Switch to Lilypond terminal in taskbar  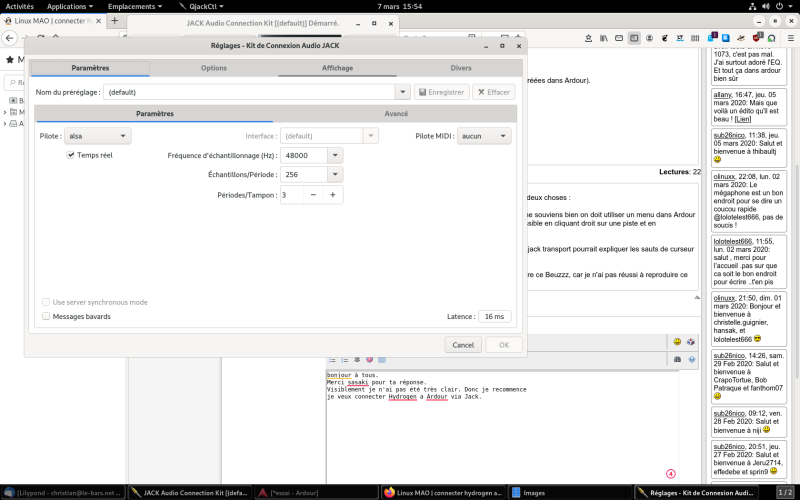[x=63, y=493]
